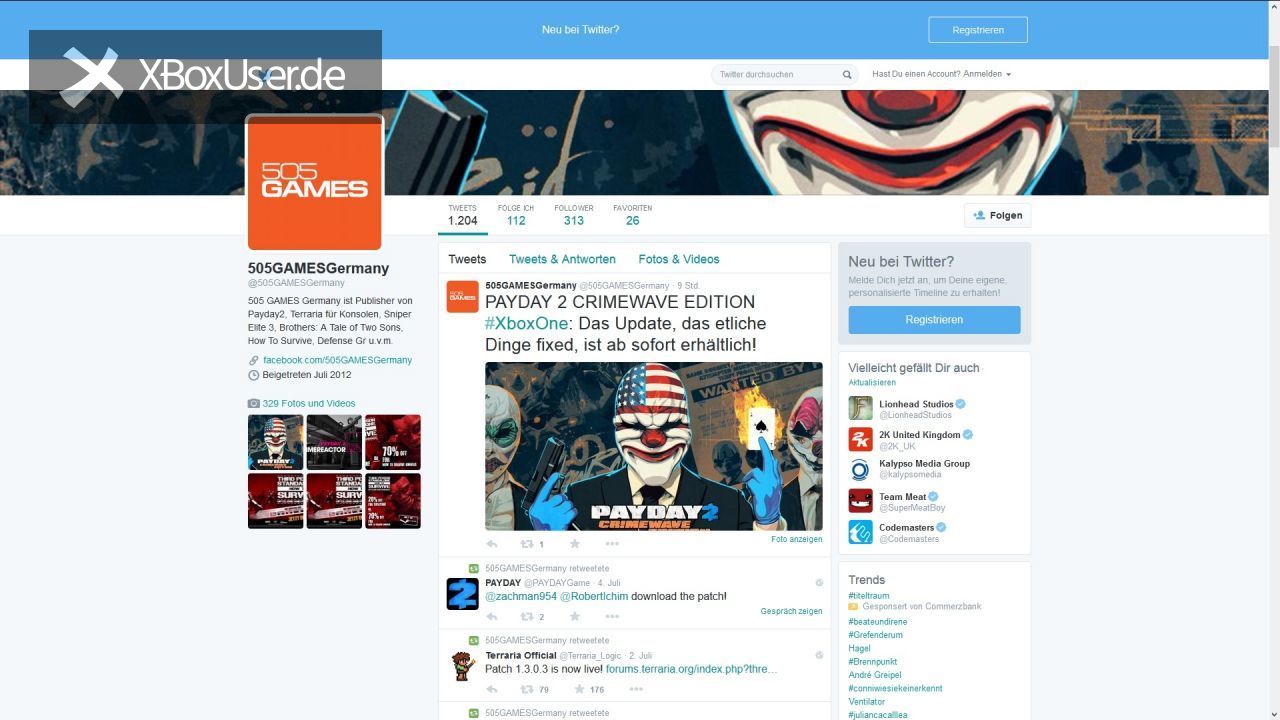Open 329 Fotos und Videos link
The image size is (1280, 720).
coord(309,404)
